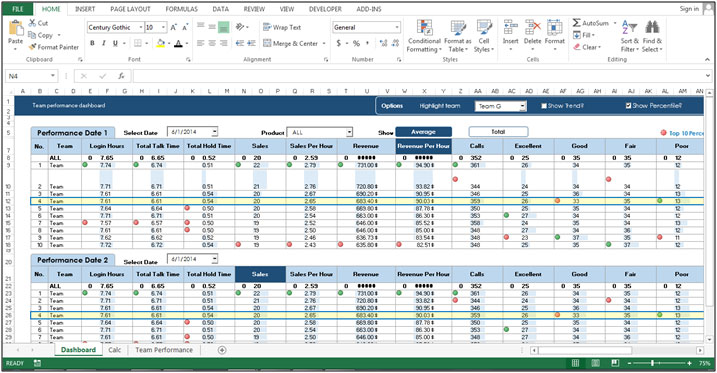Image resolution: width=717 pixels, height=373 pixels.
Task: Toggle bold formatting in the Font group
Action: click(x=92, y=43)
